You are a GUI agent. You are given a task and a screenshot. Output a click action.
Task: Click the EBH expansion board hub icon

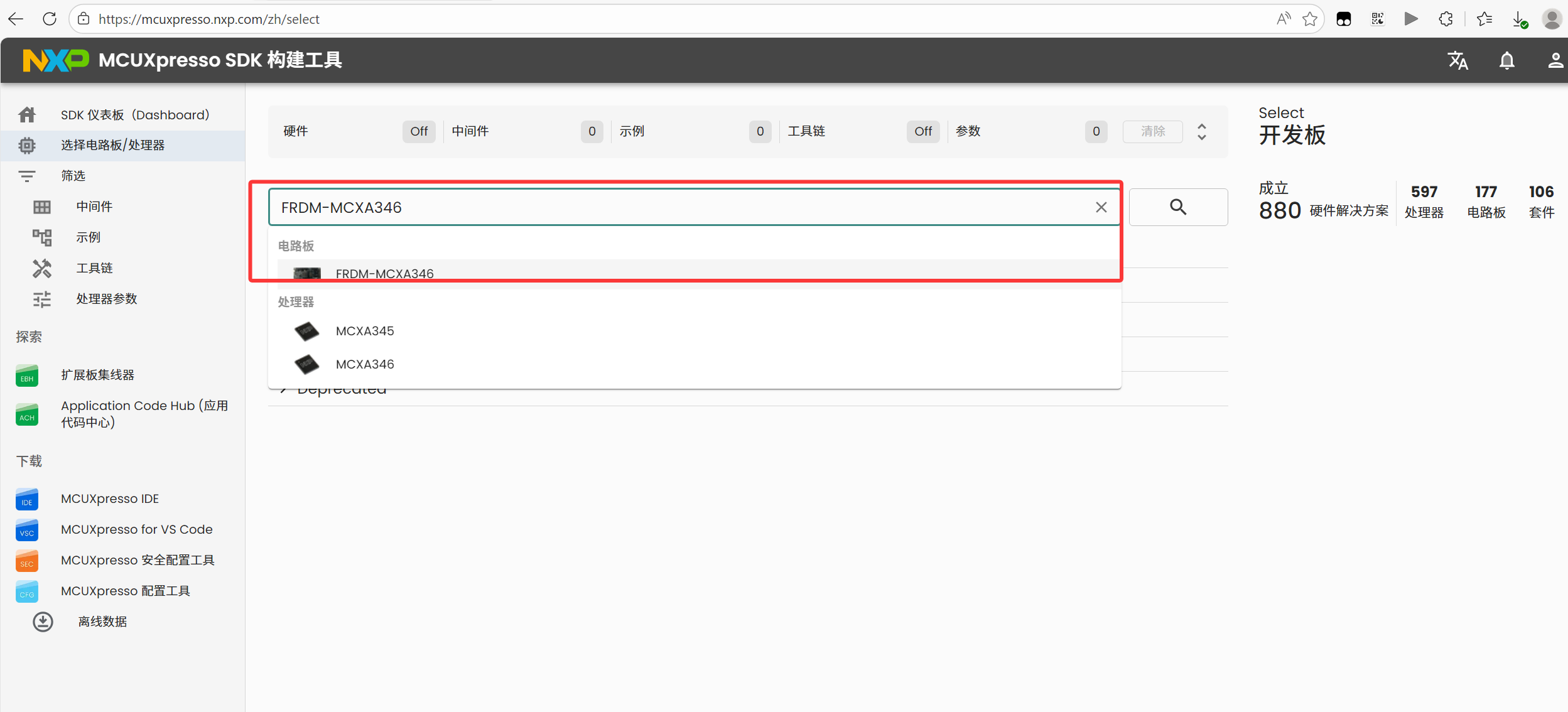tap(27, 375)
